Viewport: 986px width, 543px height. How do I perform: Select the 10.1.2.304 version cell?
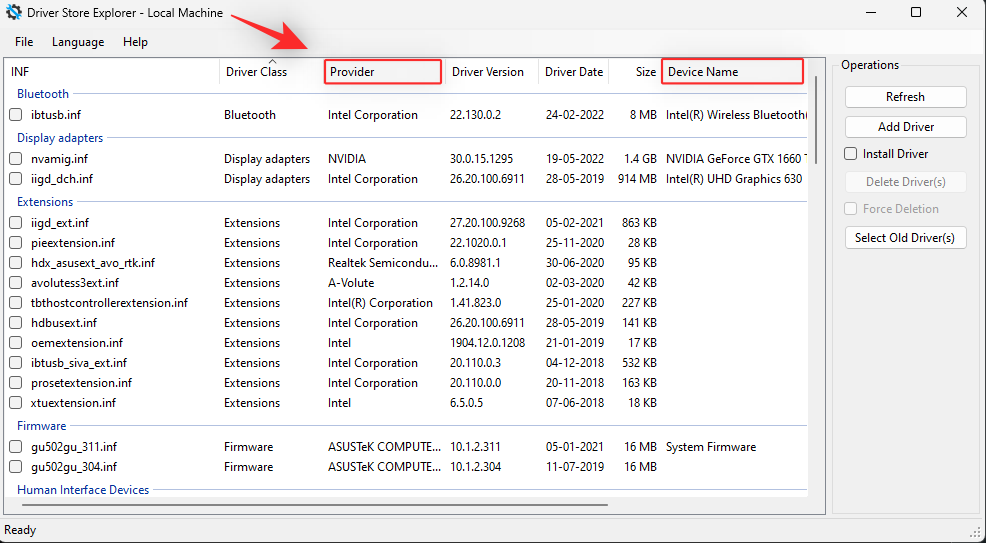pyautogui.click(x=475, y=467)
